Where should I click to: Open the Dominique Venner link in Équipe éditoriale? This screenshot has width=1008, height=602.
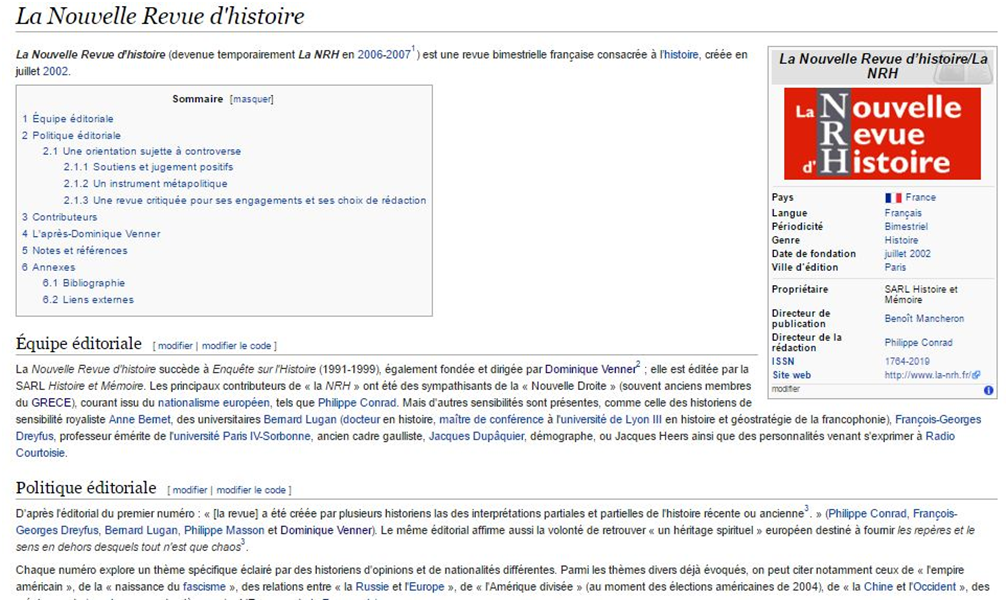590,370
